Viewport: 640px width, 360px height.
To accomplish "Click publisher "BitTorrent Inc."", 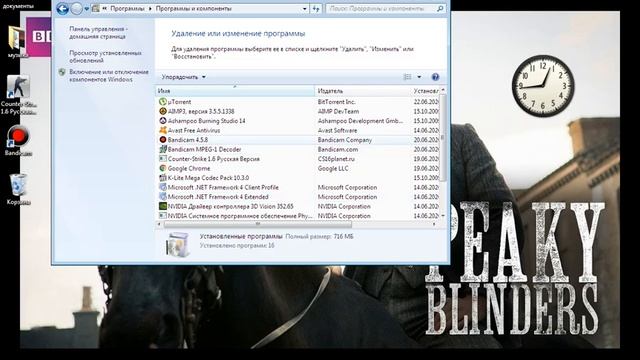I will pos(336,102).
